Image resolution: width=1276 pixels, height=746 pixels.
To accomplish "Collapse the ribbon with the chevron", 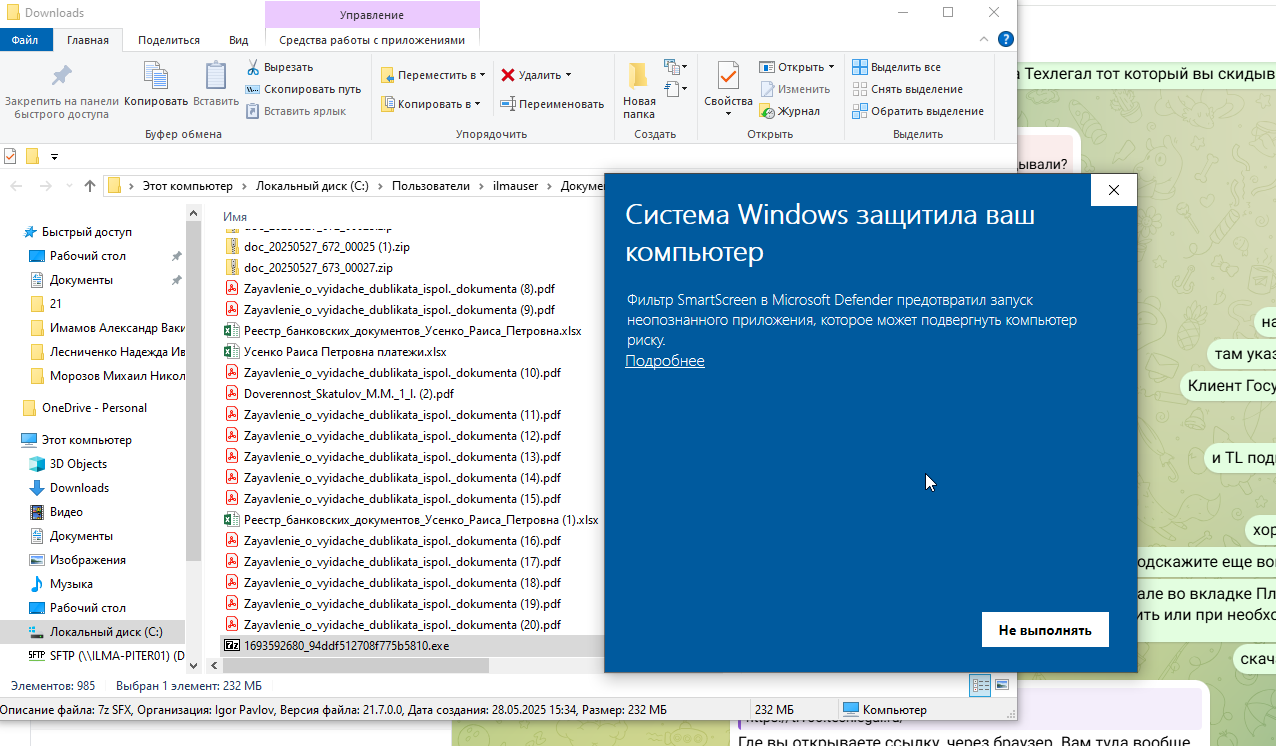I will [983, 40].
